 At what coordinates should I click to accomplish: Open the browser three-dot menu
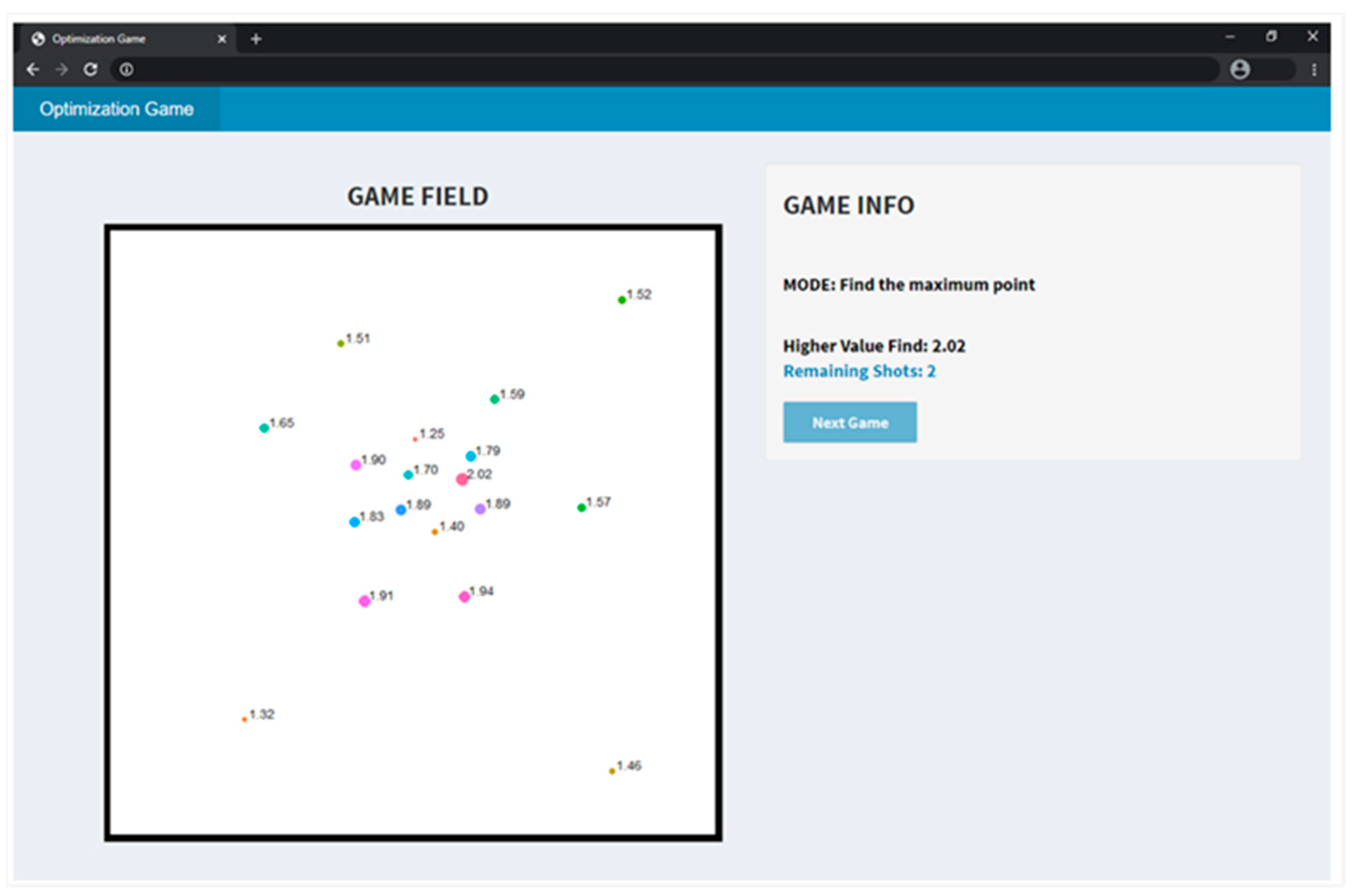click(1314, 70)
